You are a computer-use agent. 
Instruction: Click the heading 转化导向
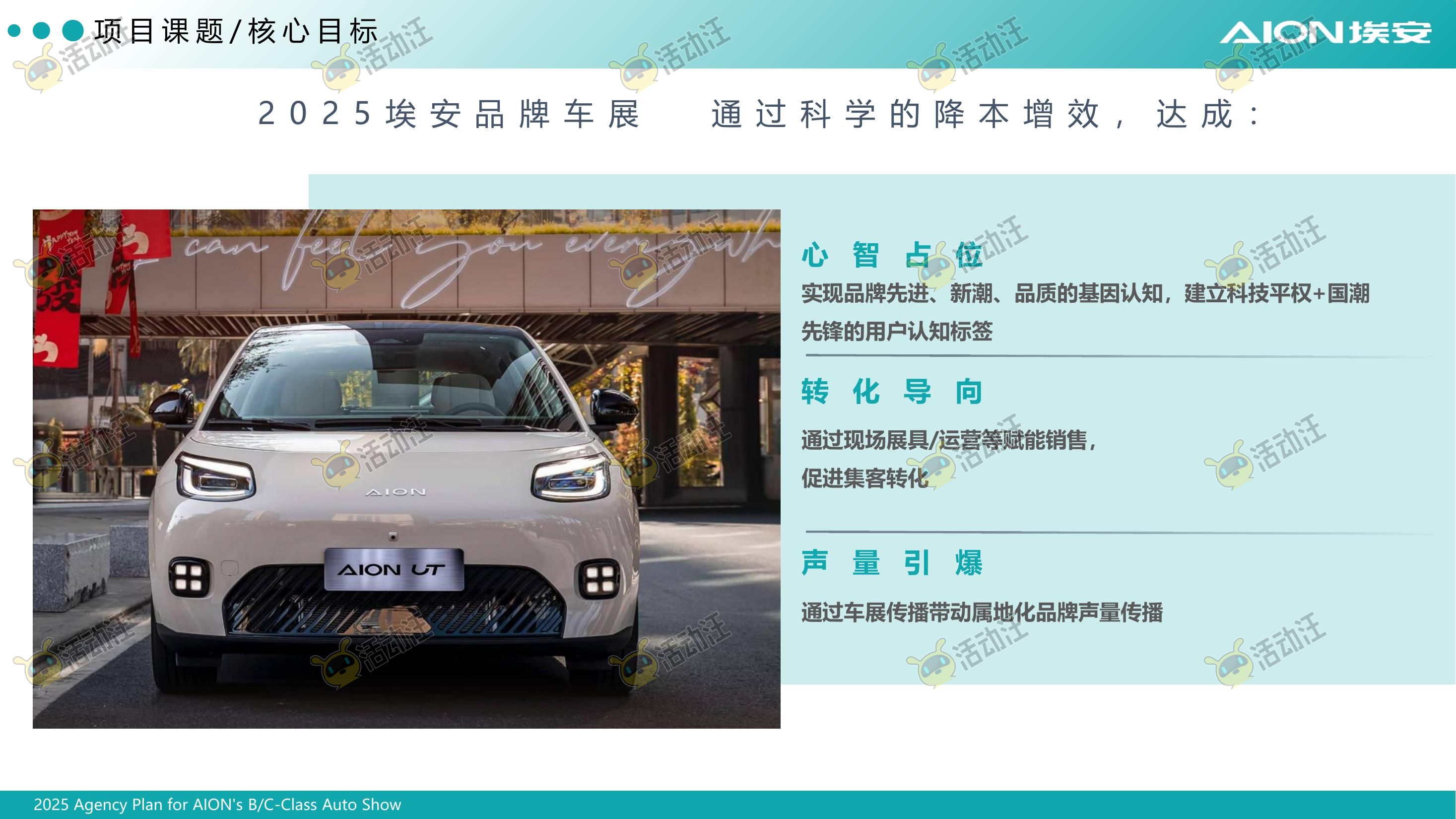892,392
